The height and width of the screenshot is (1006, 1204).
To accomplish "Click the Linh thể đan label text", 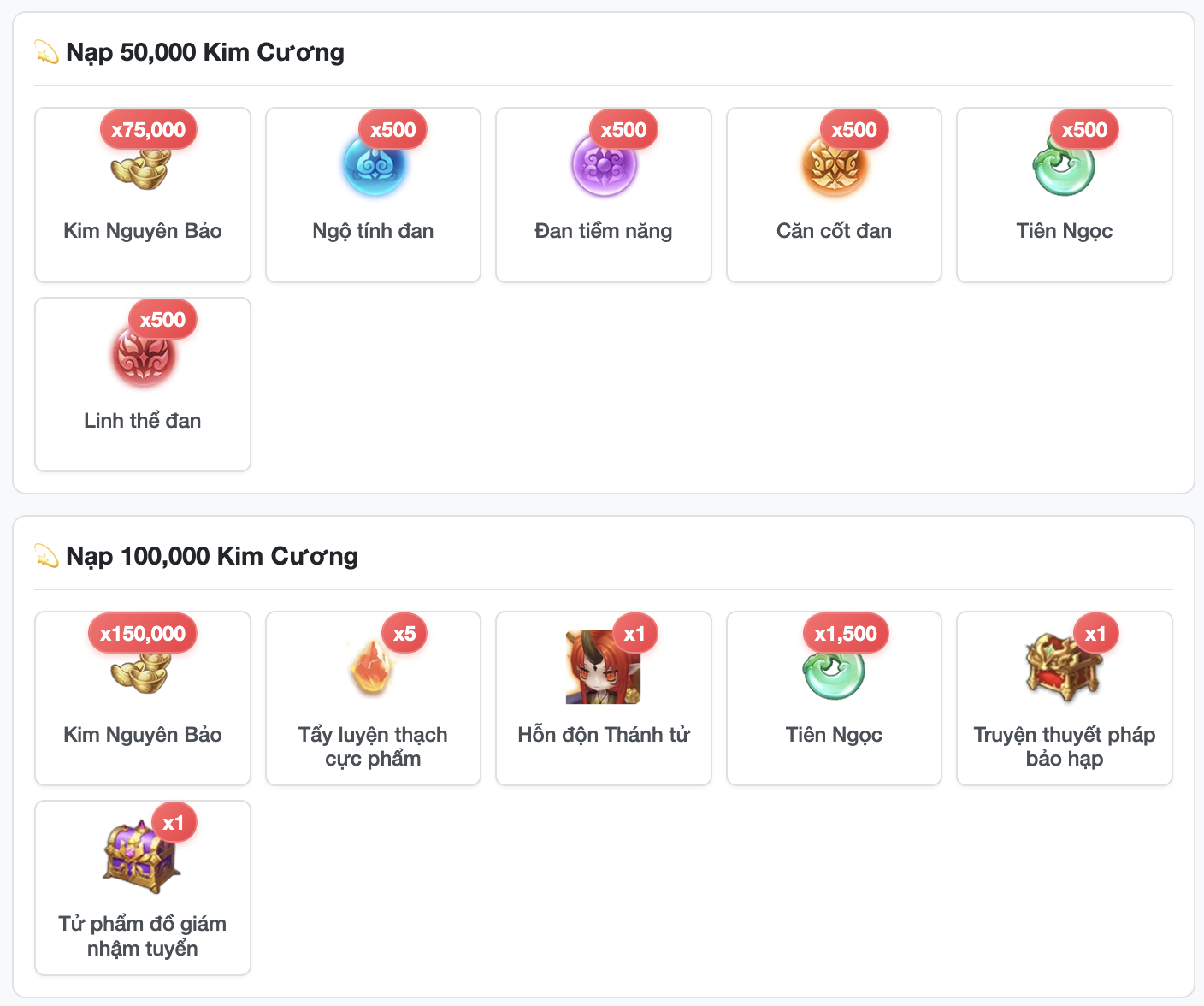I will tap(143, 421).
